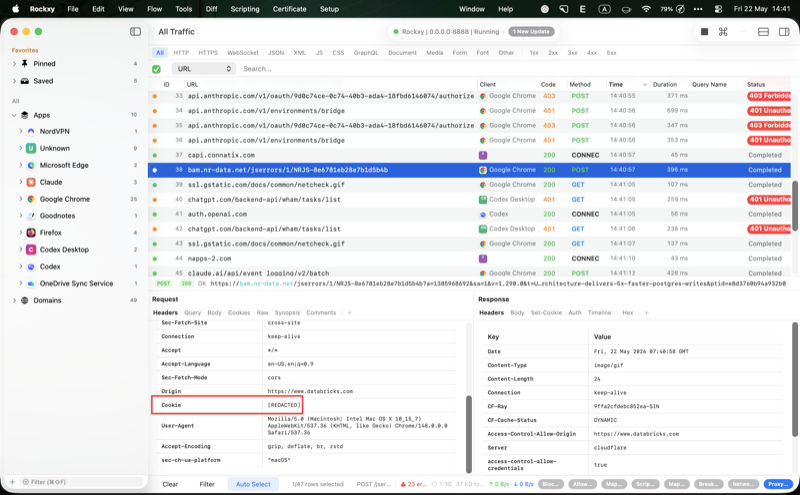Collapse the Apps tree group
Screen dimensions: 800x495
pos(14,115)
